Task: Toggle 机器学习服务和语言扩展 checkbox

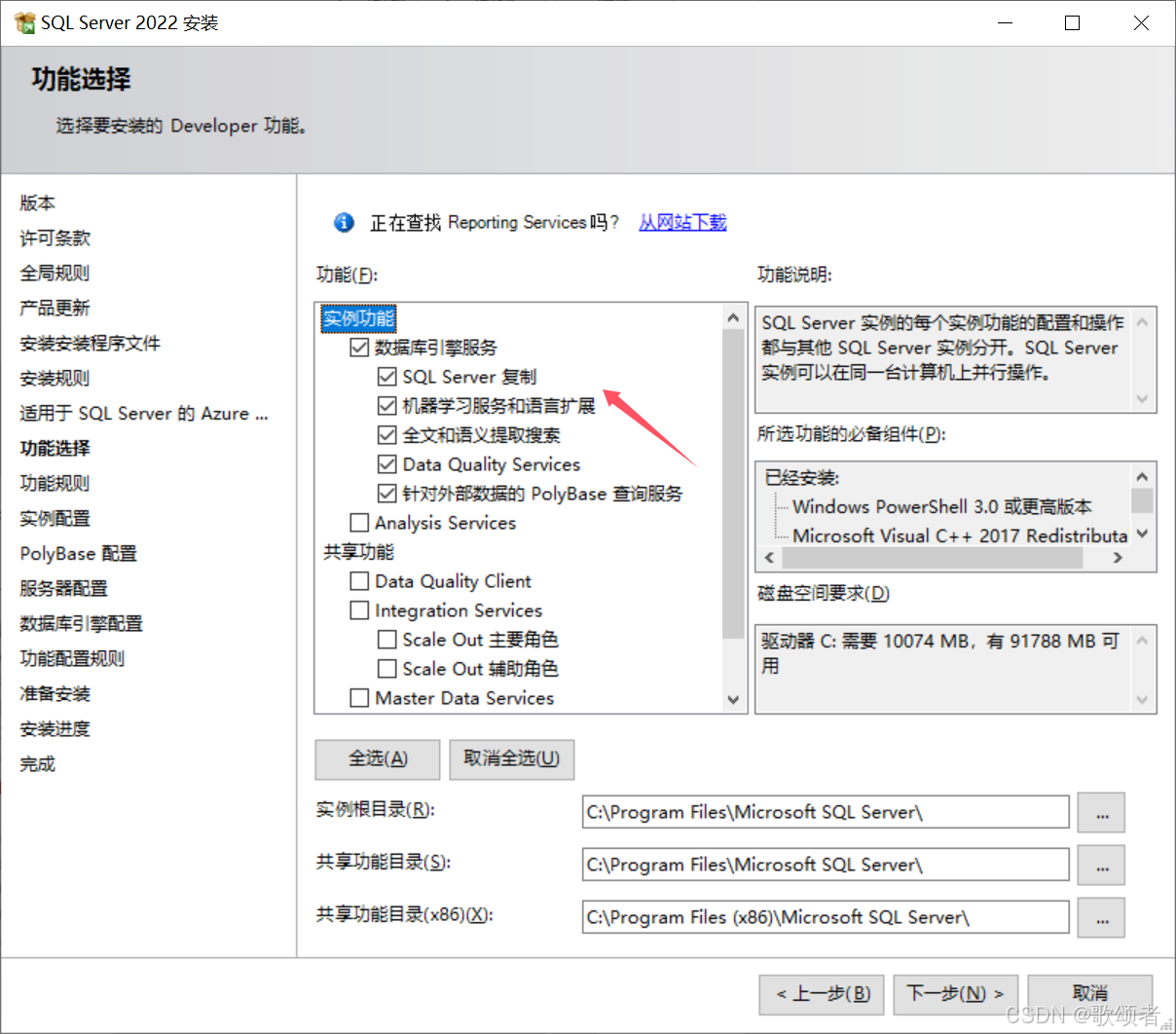Action: 386,406
